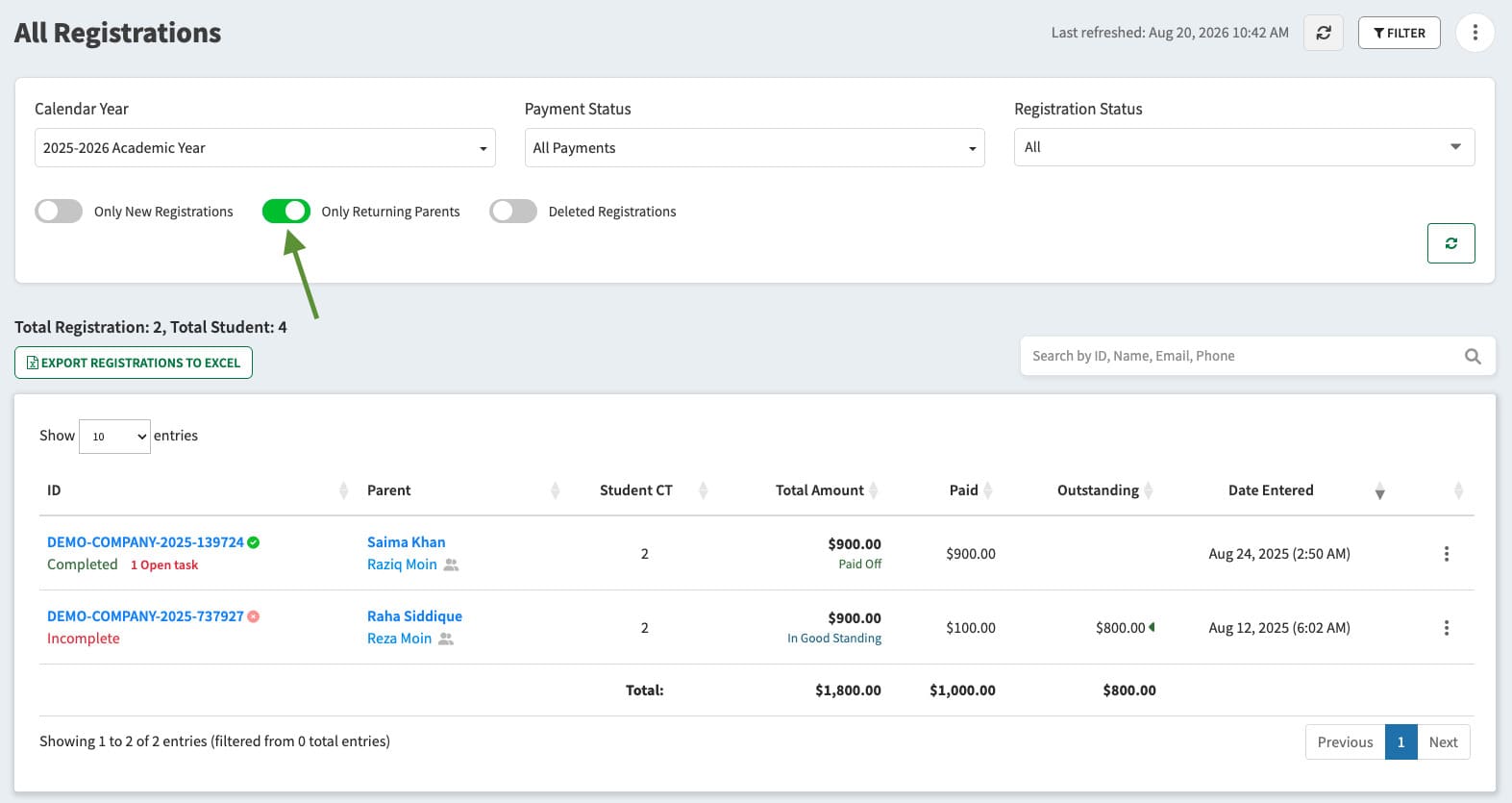Enable Deleted Registrations toggle

[513, 212]
